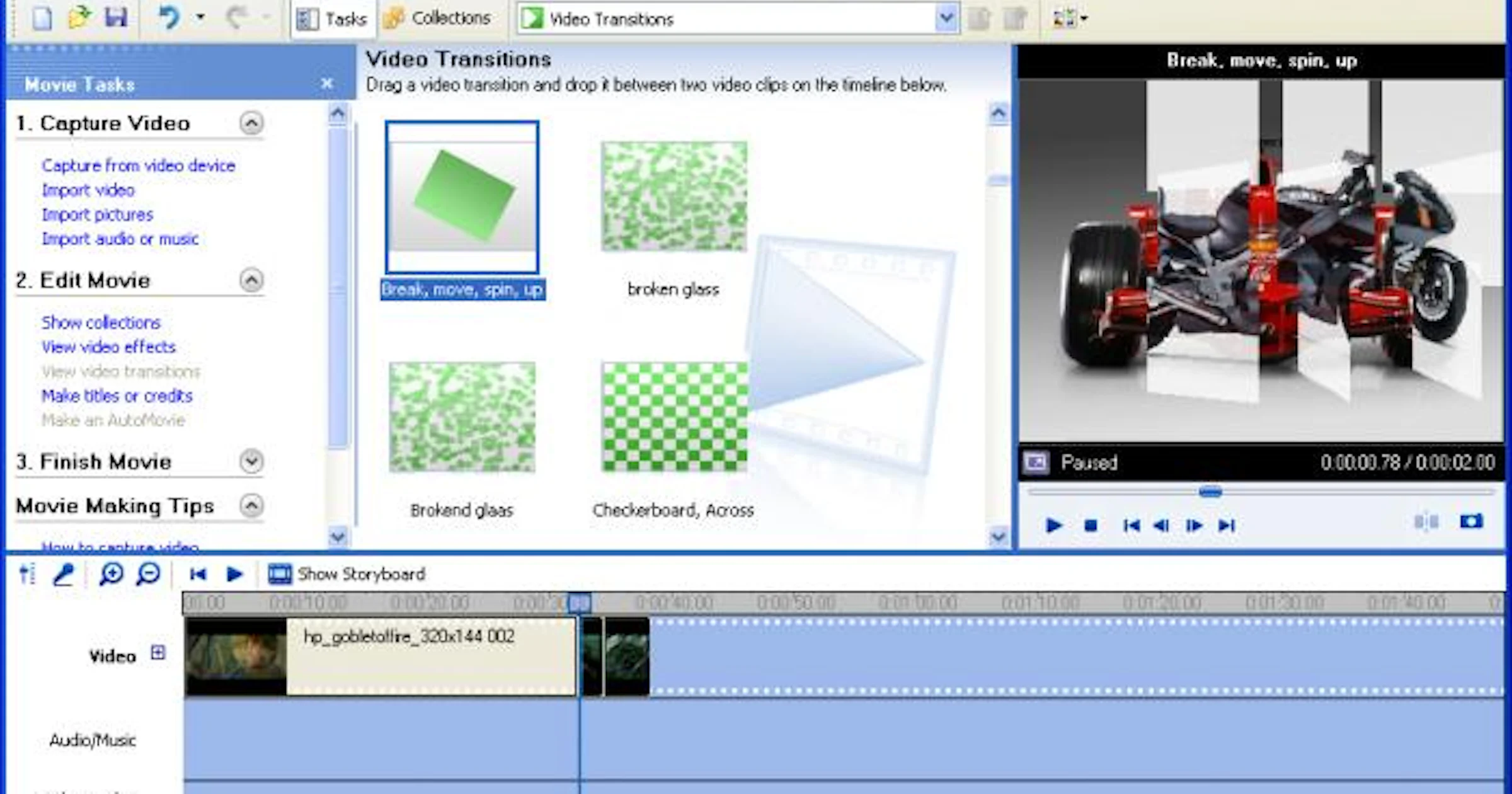
Task: Step to the previous frame
Action: [x=1161, y=525]
